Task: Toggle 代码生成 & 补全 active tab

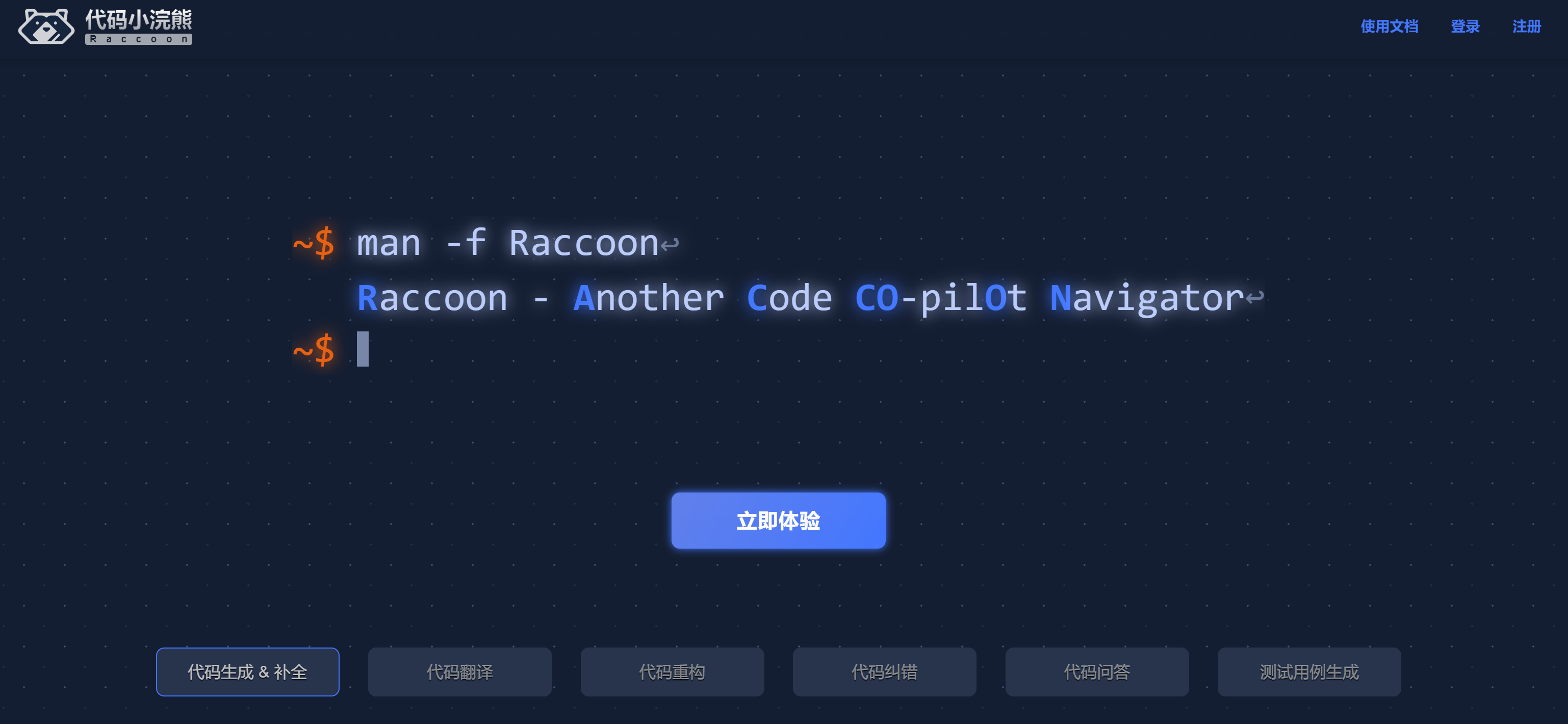Action: tap(248, 672)
